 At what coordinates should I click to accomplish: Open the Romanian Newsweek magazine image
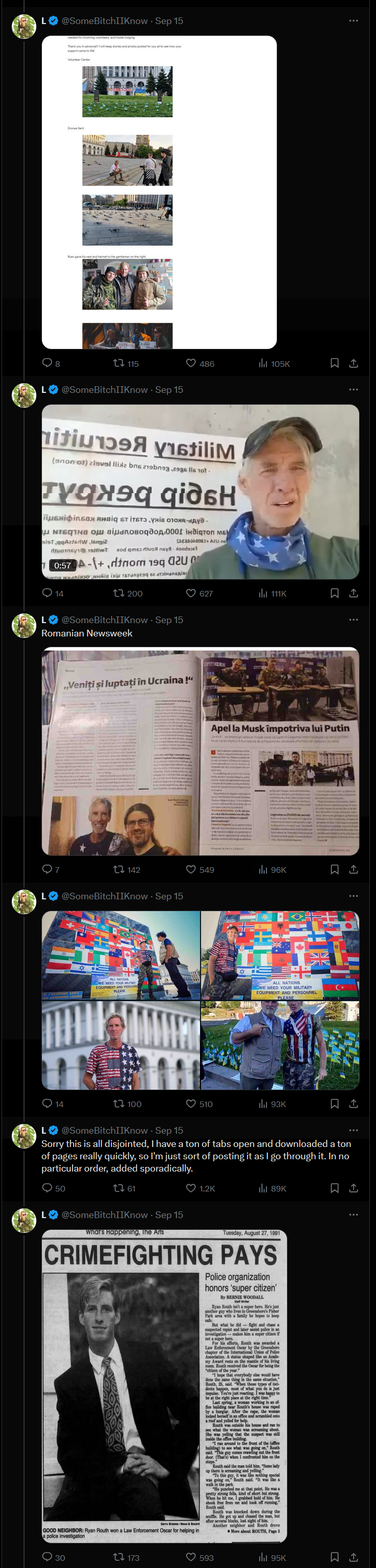click(200, 751)
